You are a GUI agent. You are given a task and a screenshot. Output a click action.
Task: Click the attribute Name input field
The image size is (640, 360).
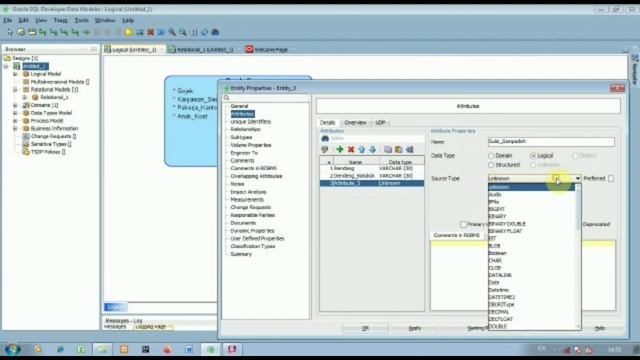pyautogui.click(x=551, y=142)
